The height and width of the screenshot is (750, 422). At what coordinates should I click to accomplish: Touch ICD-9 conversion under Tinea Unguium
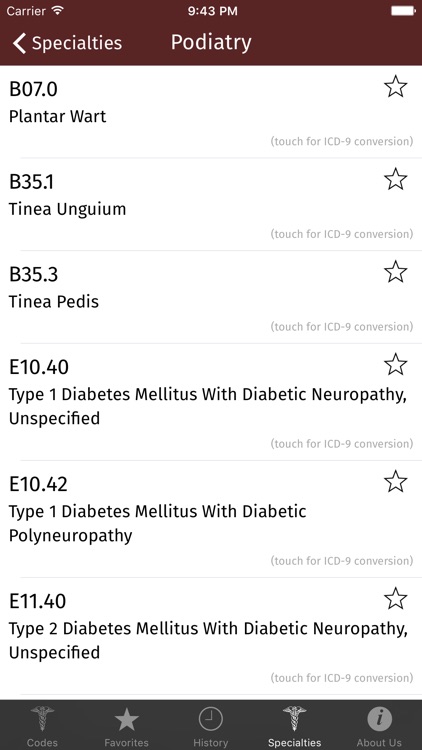[342, 234]
